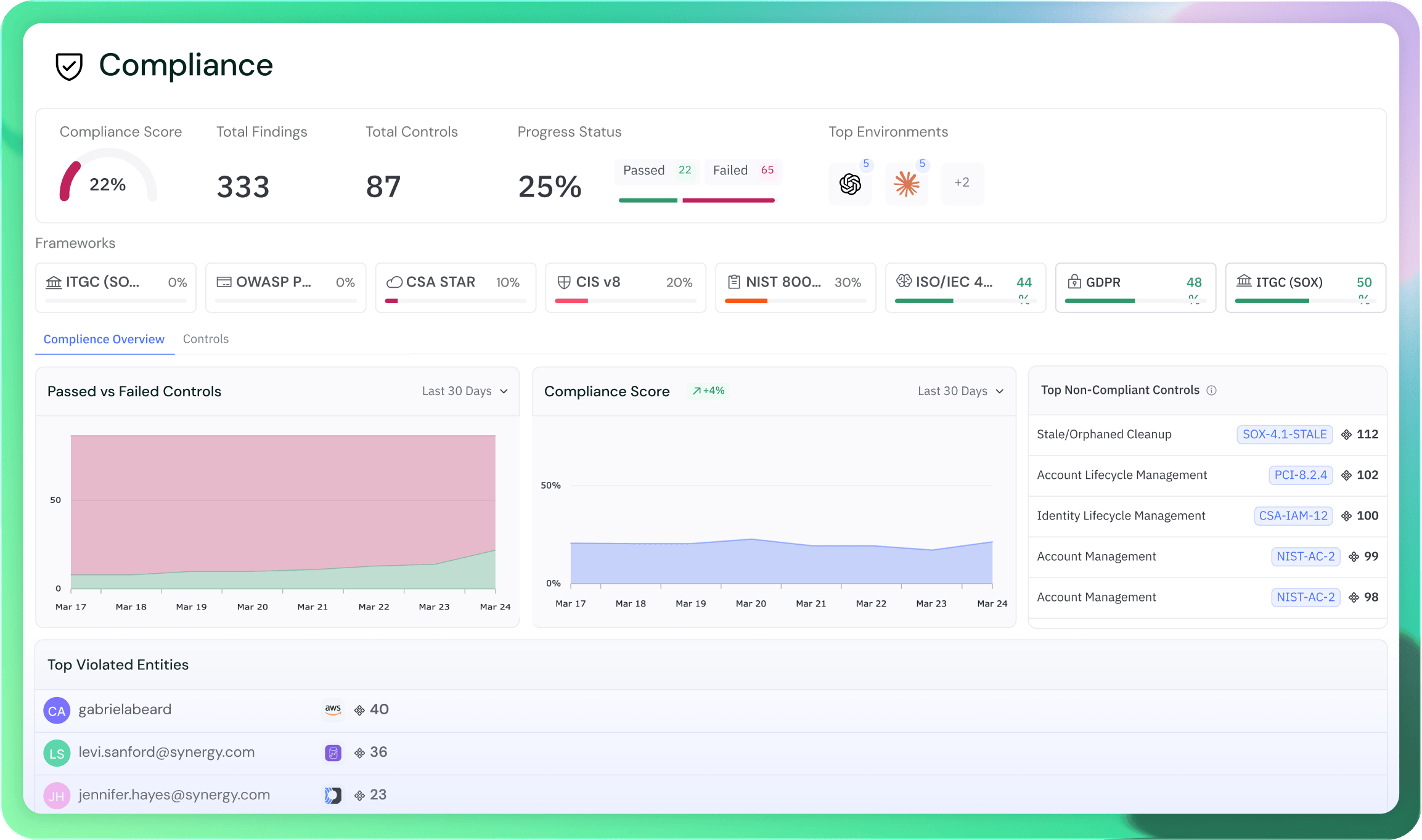1422x840 pixels.
Task: Select the Failed 65 status chip
Action: pyautogui.click(x=743, y=171)
